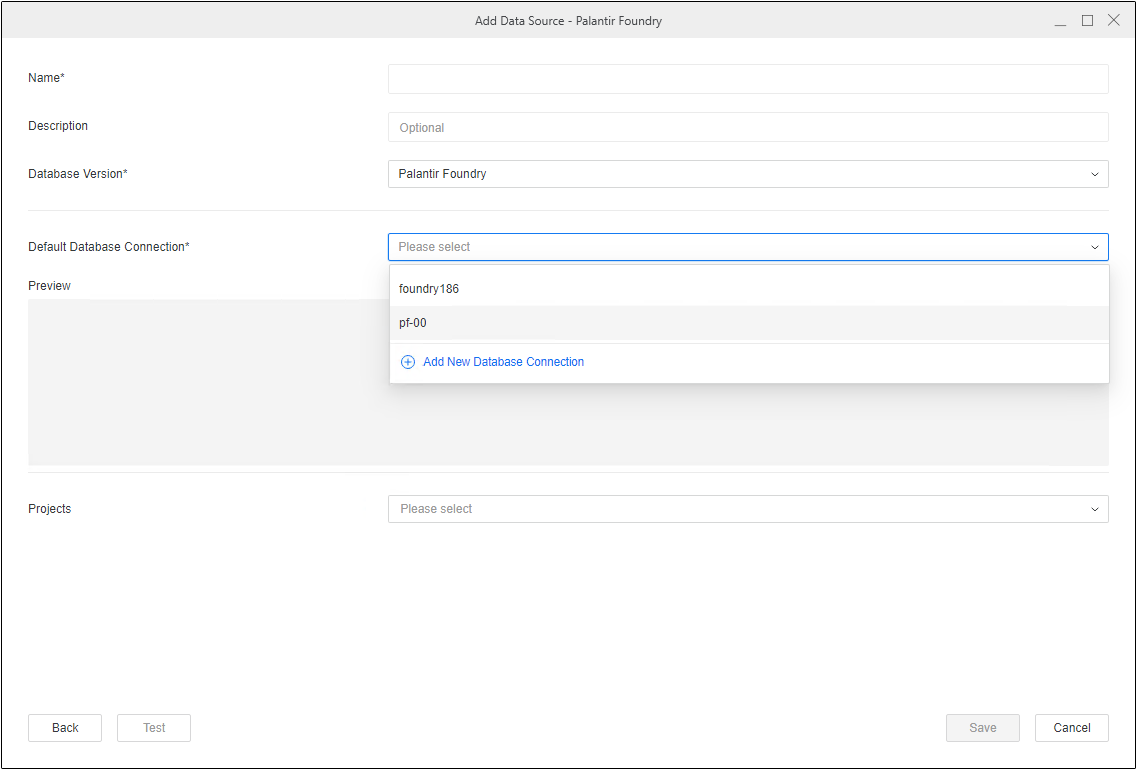
Task: Maximize the Add Data Source window
Action: (x=1087, y=21)
